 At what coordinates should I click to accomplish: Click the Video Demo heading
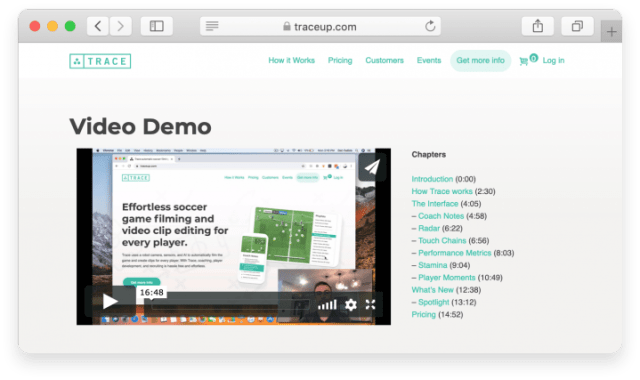tap(140, 126)
